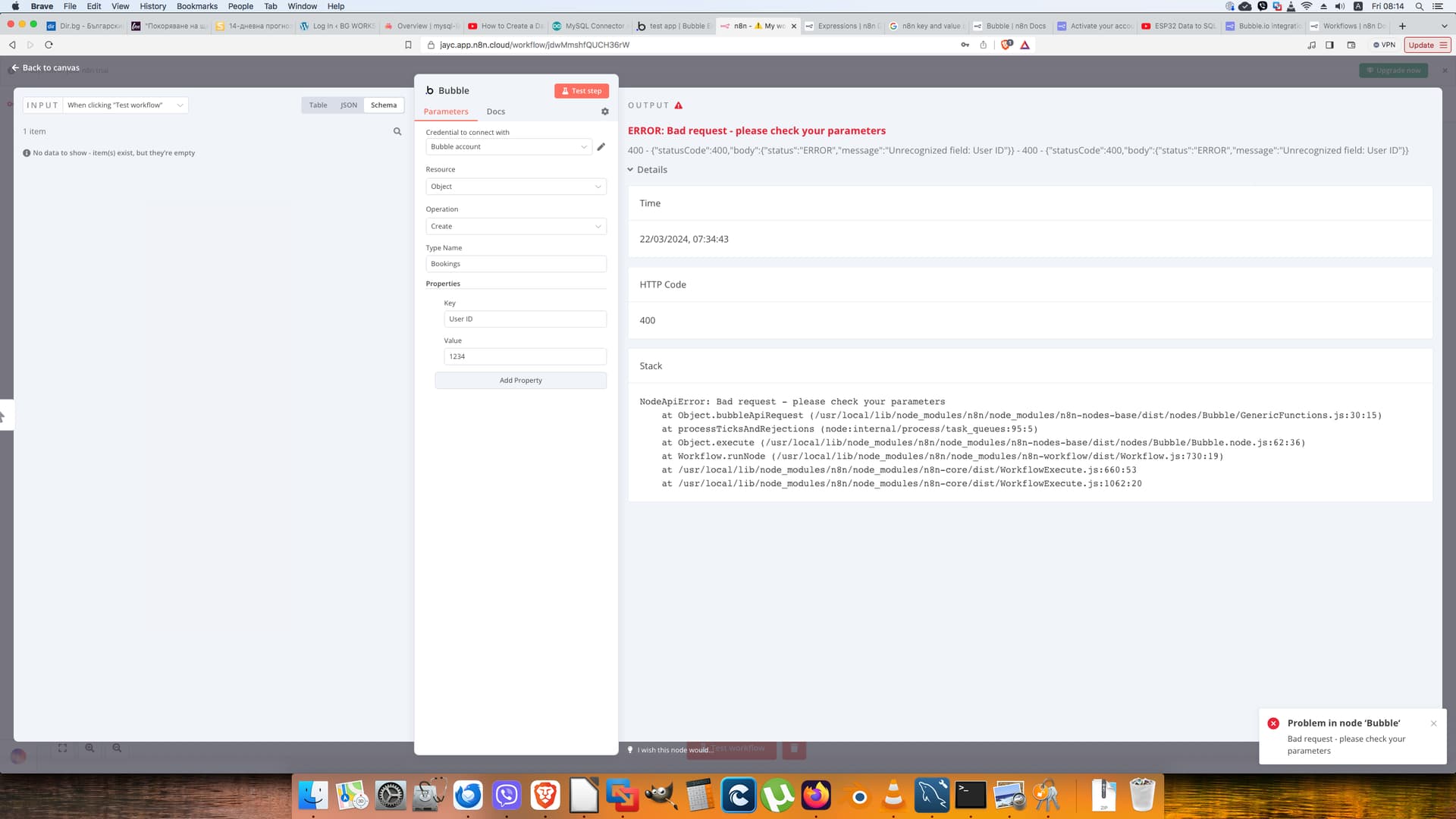Click the media music note icon
The height and width of the screenshot is (819, 1456).
coord(1311,45)
